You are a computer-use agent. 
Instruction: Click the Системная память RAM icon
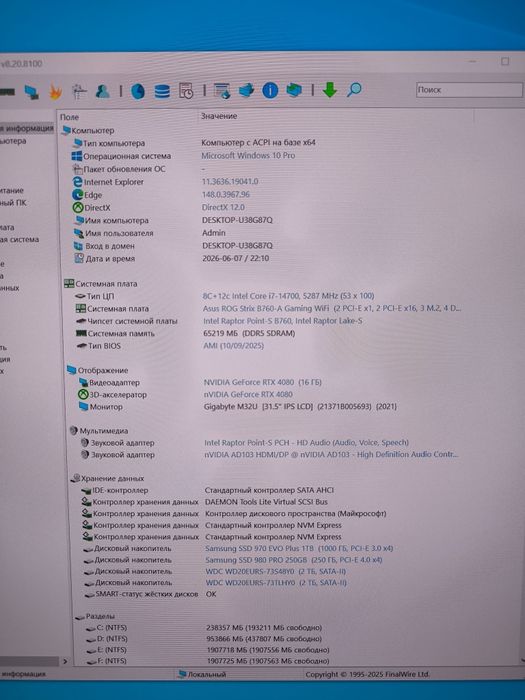81,333
